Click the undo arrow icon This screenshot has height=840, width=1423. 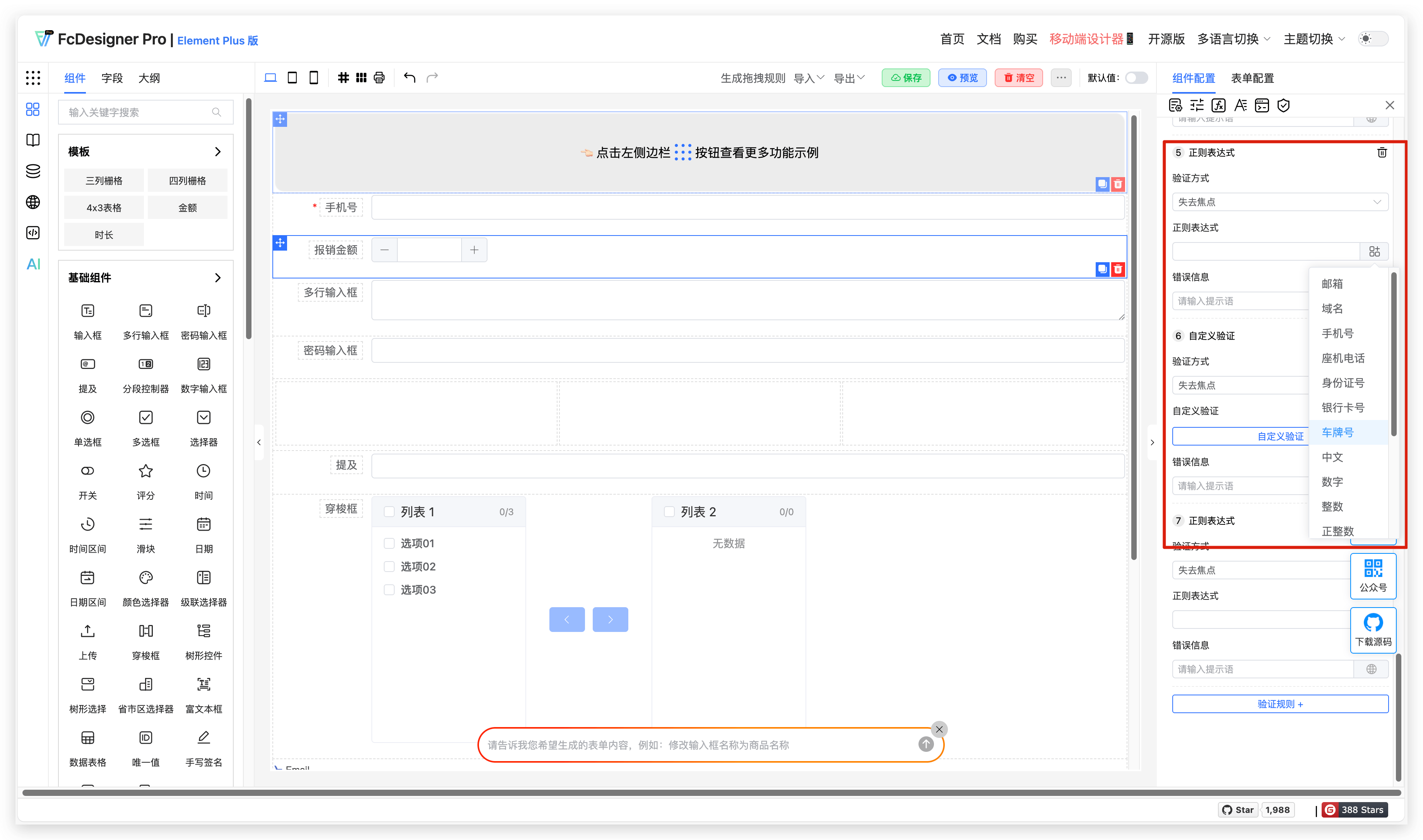tap(409, 77)
